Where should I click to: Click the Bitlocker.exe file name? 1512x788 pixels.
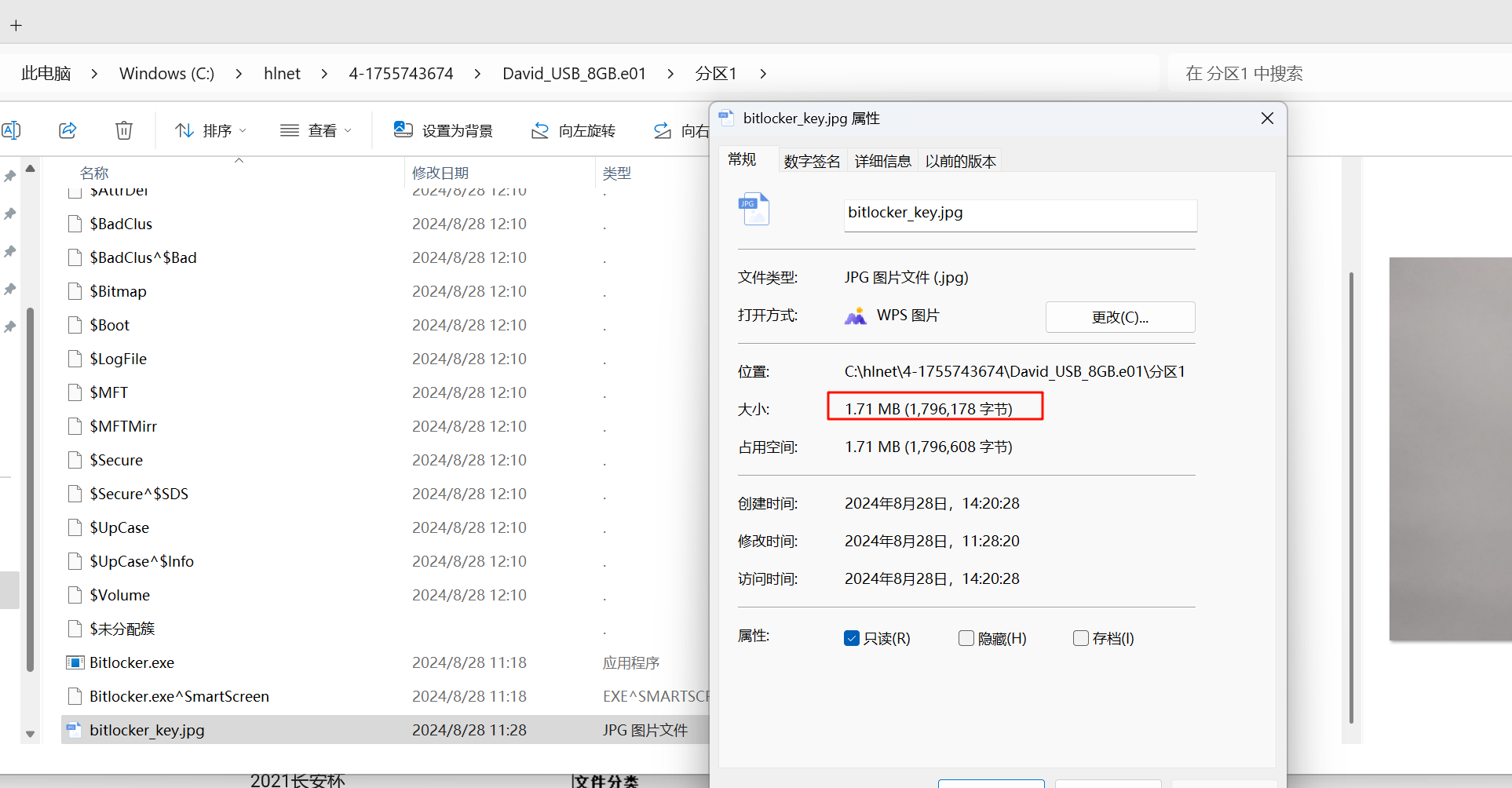(x=132, y=663)
